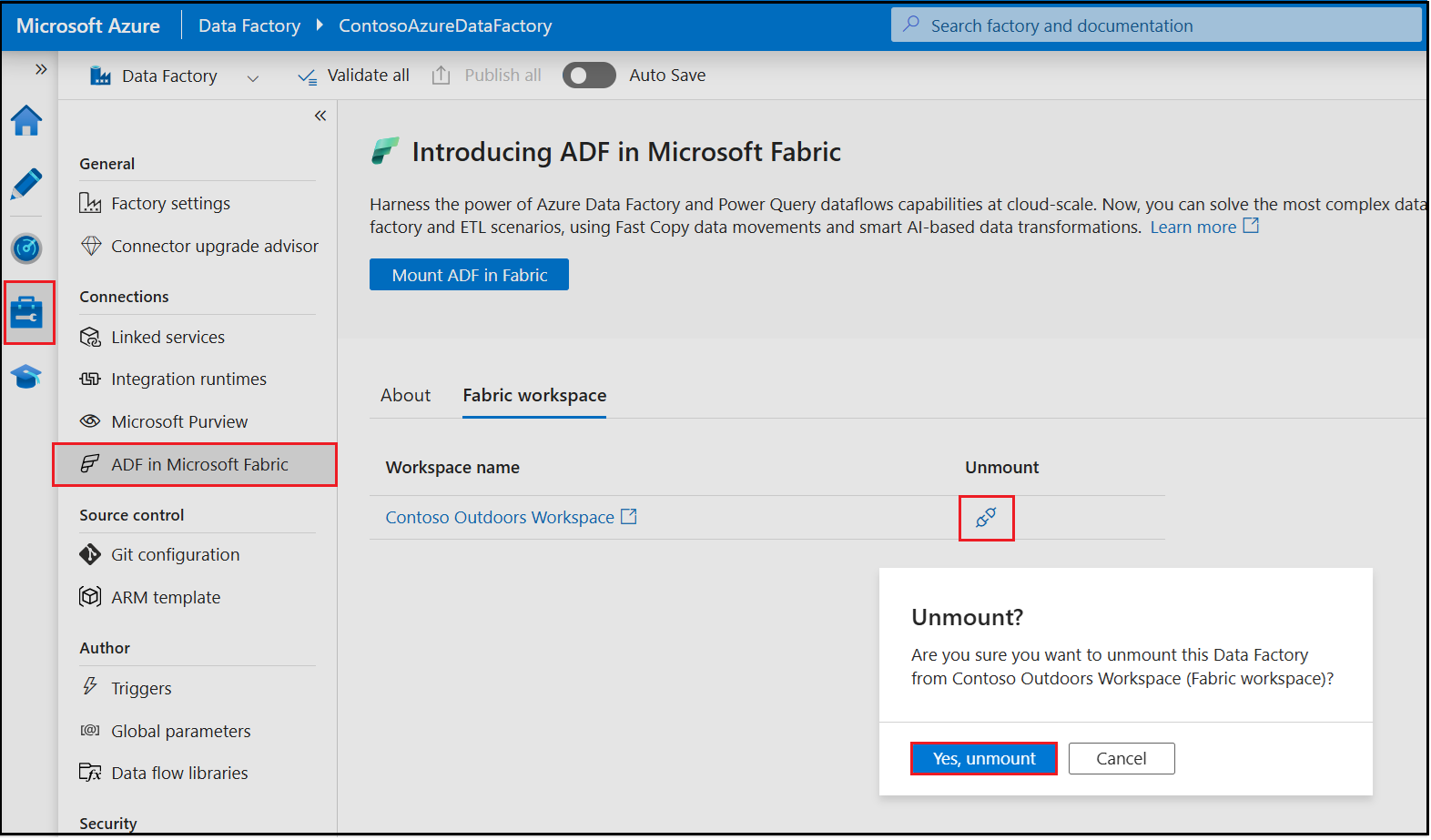Viewport: 1431px width, 840px height.
Task: Click the Unmount column header
Action: pyautogui.click(x=1001, y=468)
